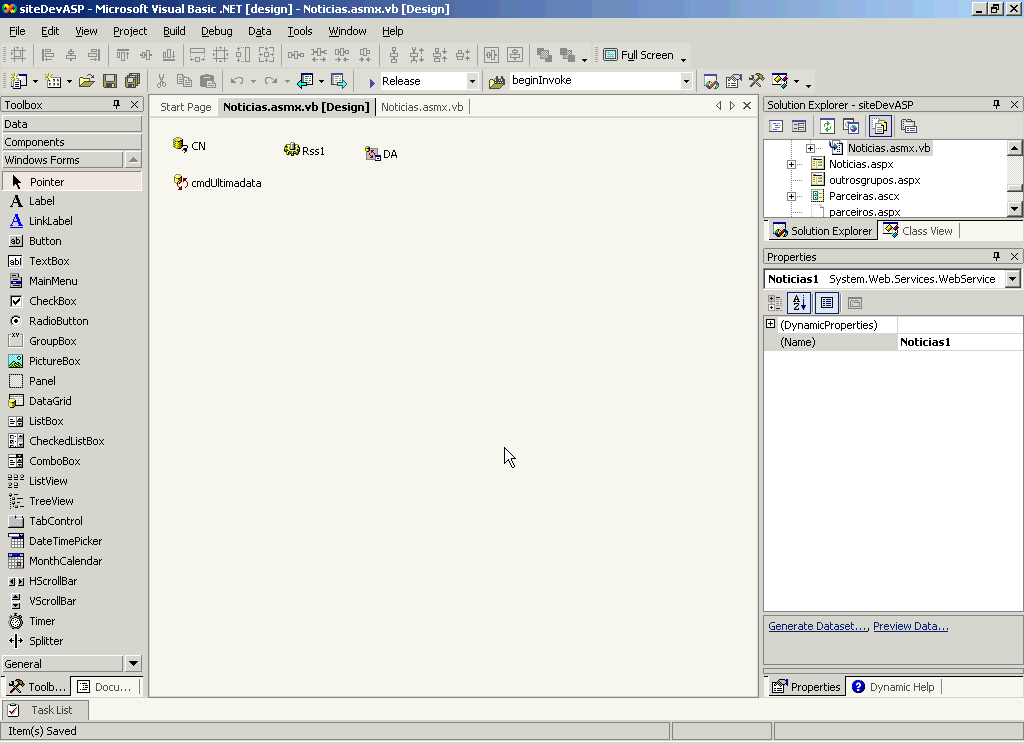Click the Toolbox hammer icon in toolbar
The width and height of the screenshot is (1024, 744).
tap(757, 81)
